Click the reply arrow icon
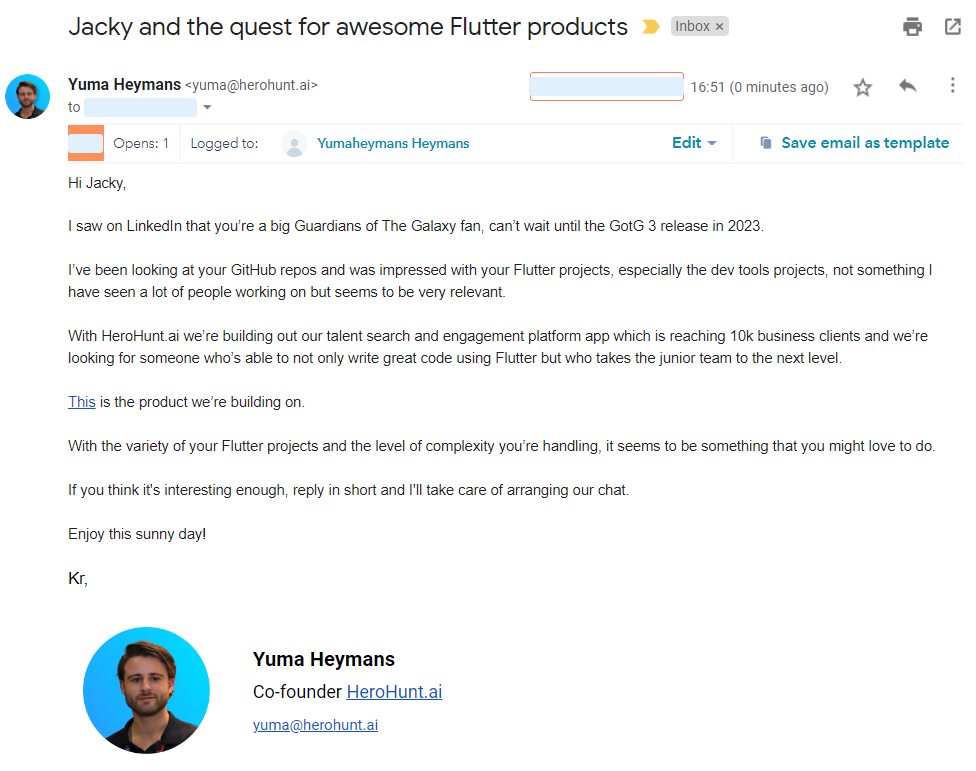 tap(908, 86)
